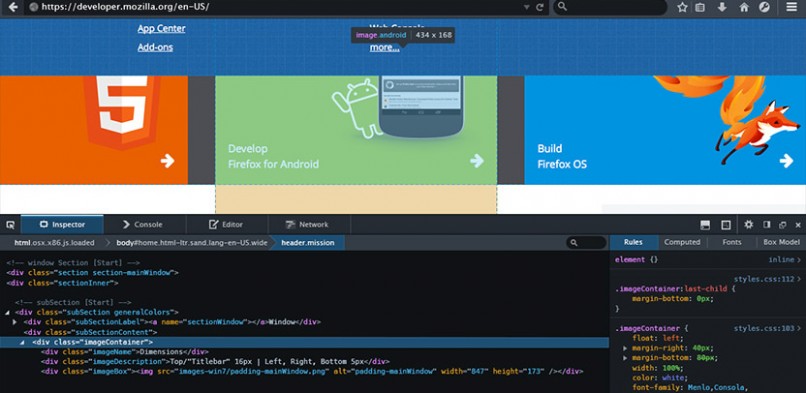Open the Add-ons link
The height and width of the screenshot is (393, 806).
coord(155,47)
